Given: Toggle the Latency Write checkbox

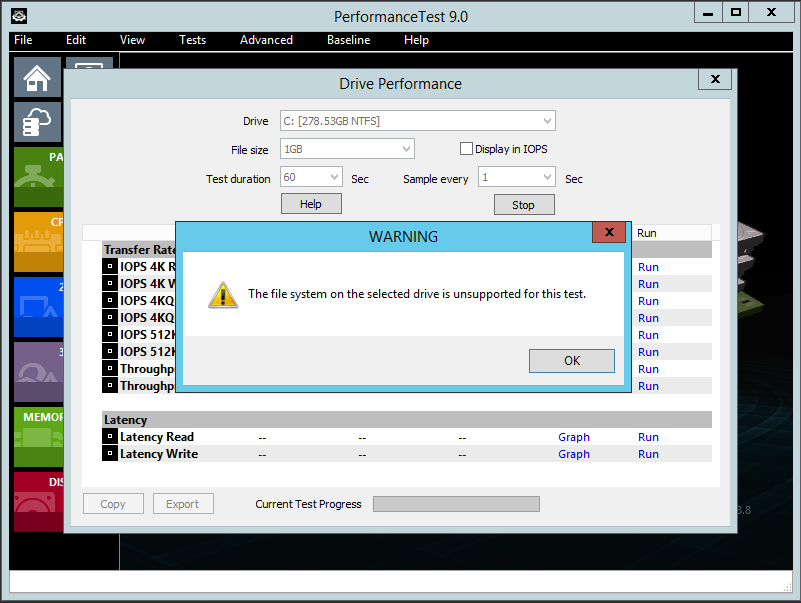Looking at the screenshot, I should [x=110, y=453].
